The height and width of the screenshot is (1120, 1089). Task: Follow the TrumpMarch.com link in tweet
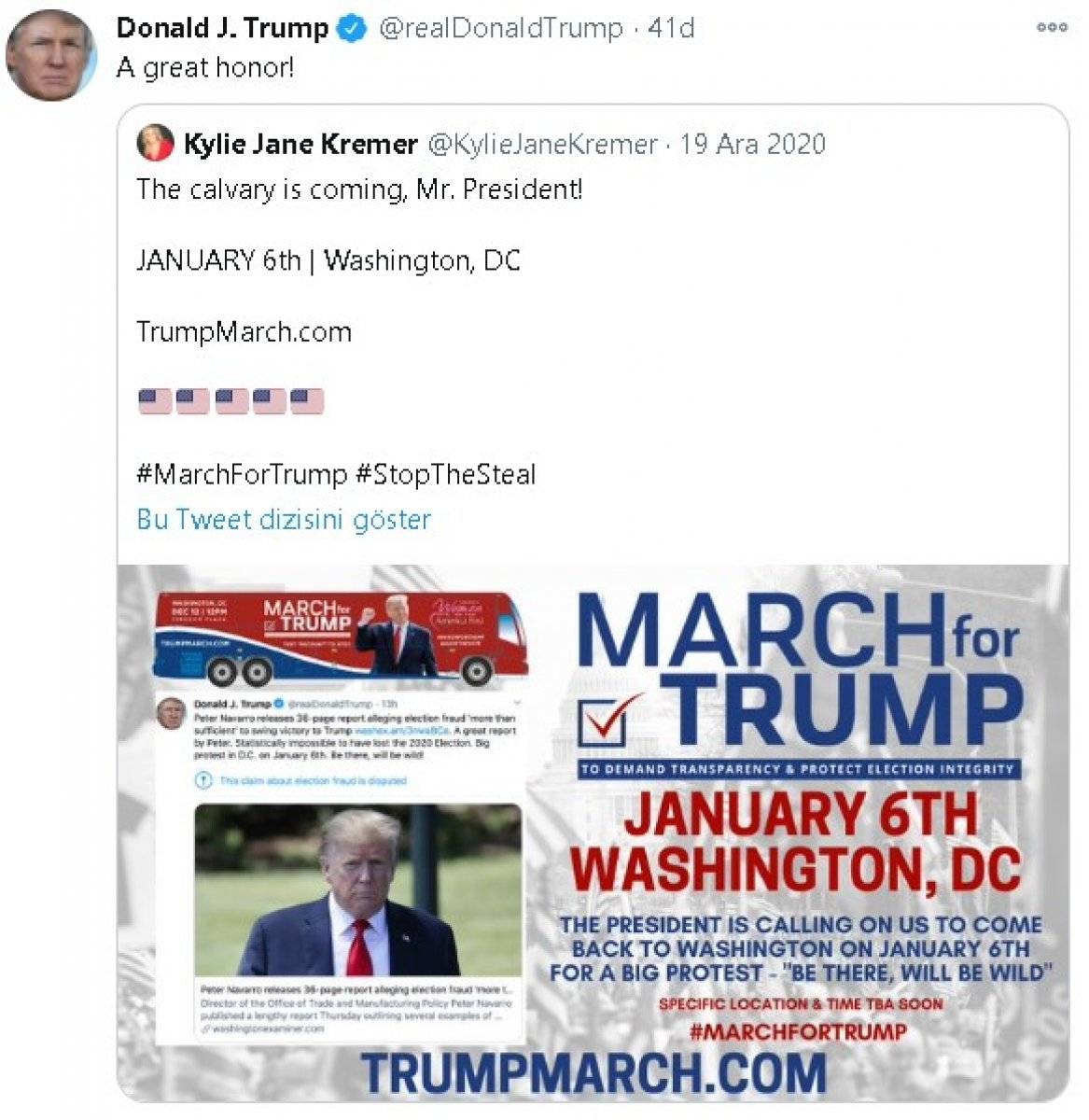coord(244,332)
